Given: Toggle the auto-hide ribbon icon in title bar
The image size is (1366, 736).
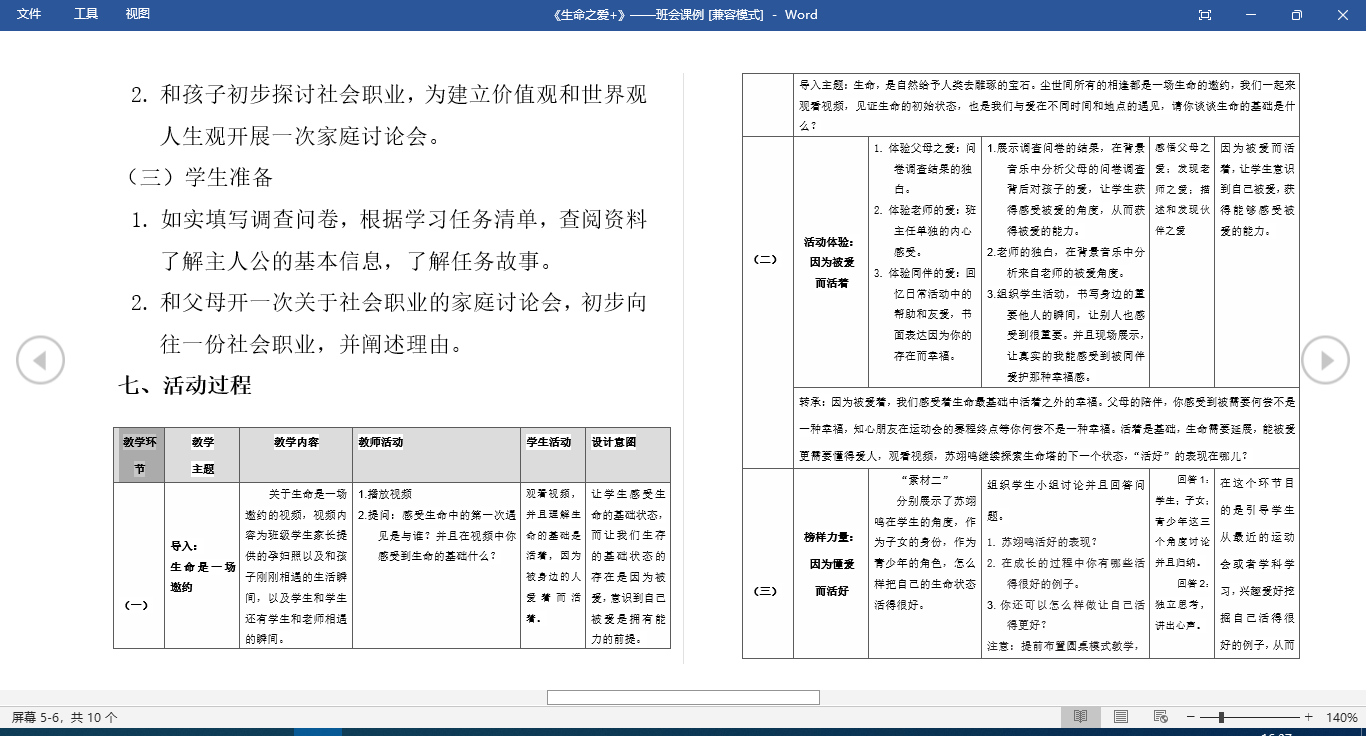Looking at the screenshot, I should pos(1204,15).
